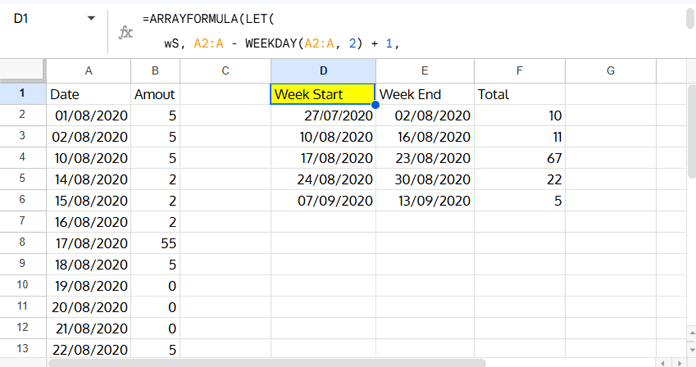Select column A cell 17/08/2020
Screen dimensions: 696x367
[89, 243]
